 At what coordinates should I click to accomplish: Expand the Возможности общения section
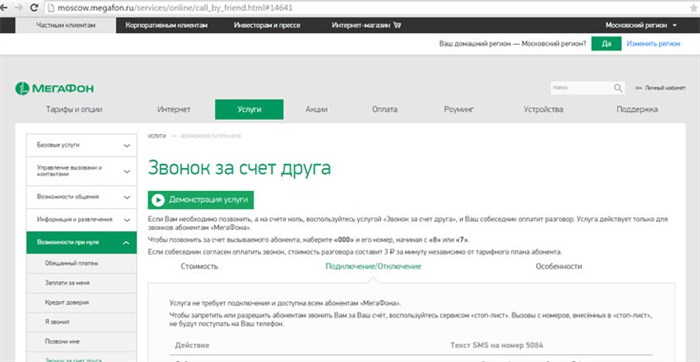point(81,197)
